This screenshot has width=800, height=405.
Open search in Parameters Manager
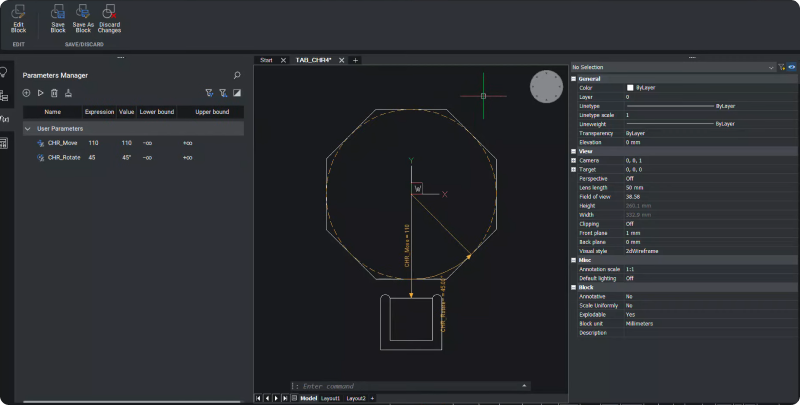pyautogui.click(x=237, y=75)
